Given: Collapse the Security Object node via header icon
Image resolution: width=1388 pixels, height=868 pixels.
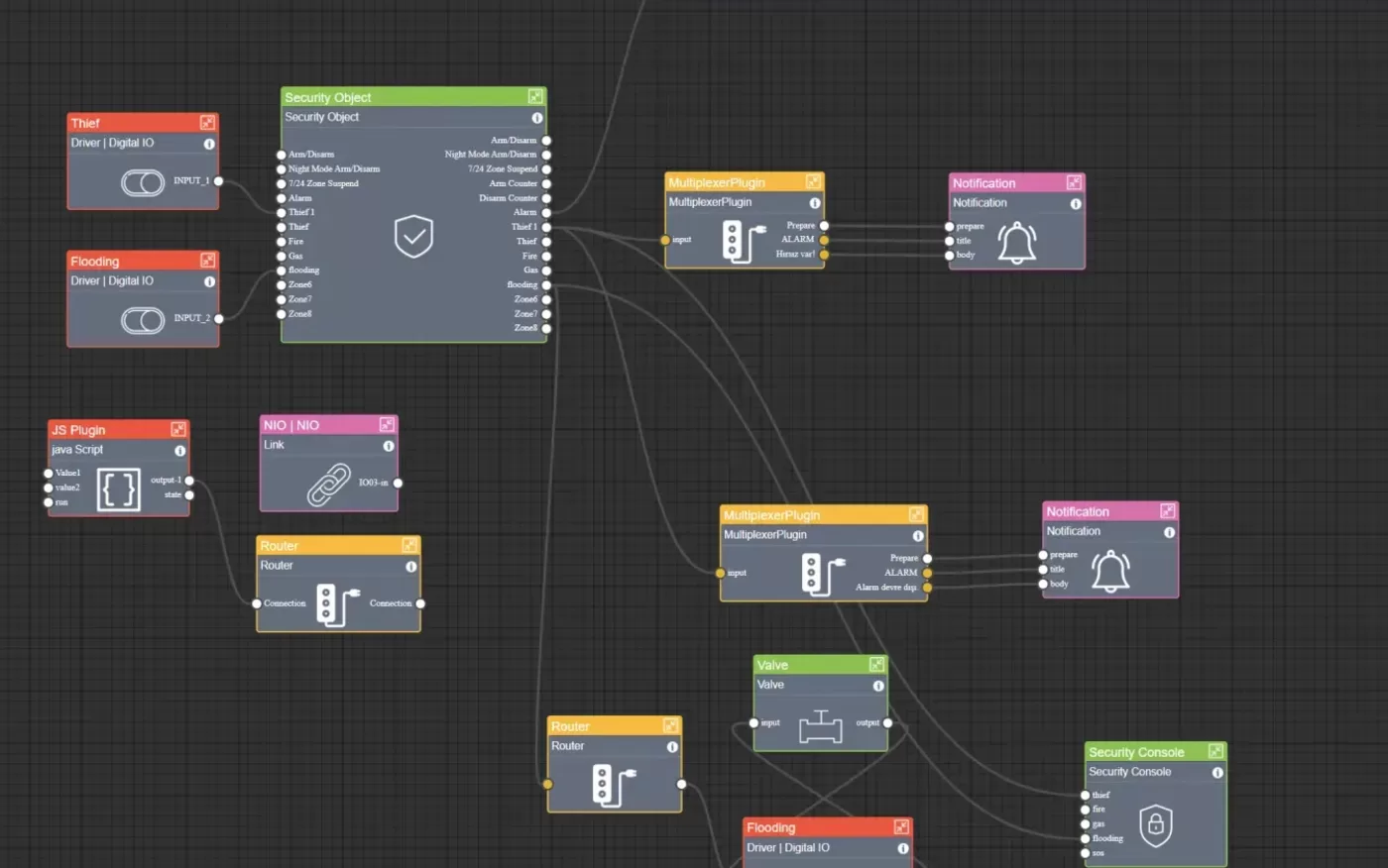Looking at the screenshot, I should pyautogui.click(x=535, y=97).
